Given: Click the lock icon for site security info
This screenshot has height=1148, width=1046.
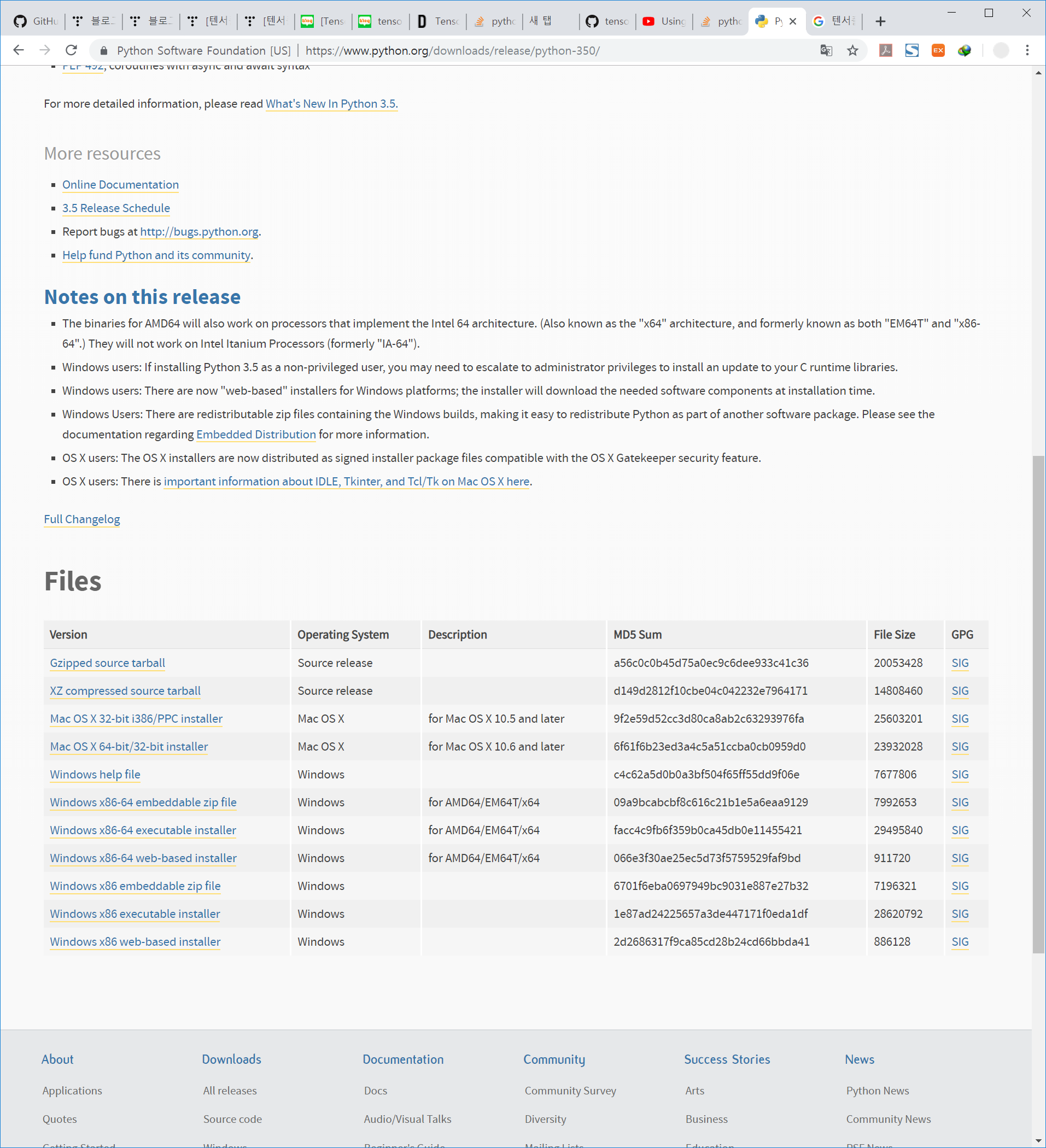Looking at the screenshot, I should (x=104, y=51).
